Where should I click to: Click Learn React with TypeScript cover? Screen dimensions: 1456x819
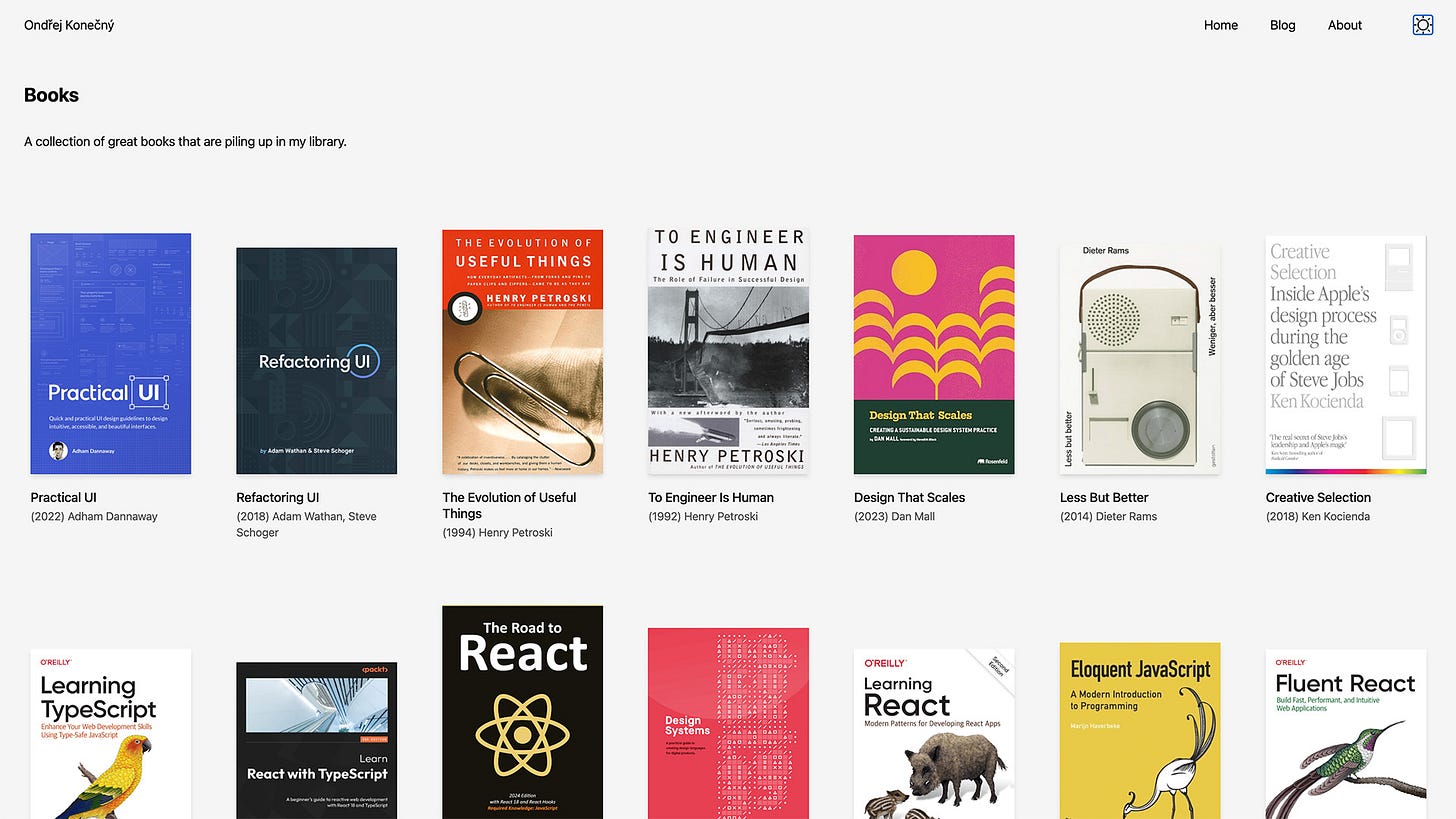point(317,741)
